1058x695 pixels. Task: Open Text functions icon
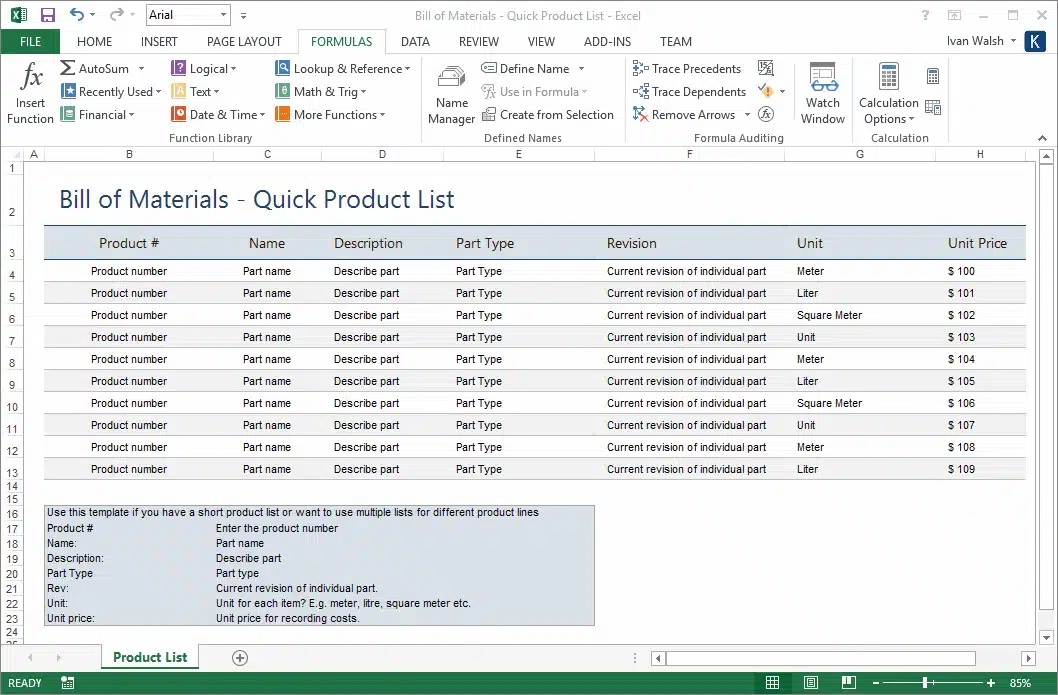[x=178, y=91]
